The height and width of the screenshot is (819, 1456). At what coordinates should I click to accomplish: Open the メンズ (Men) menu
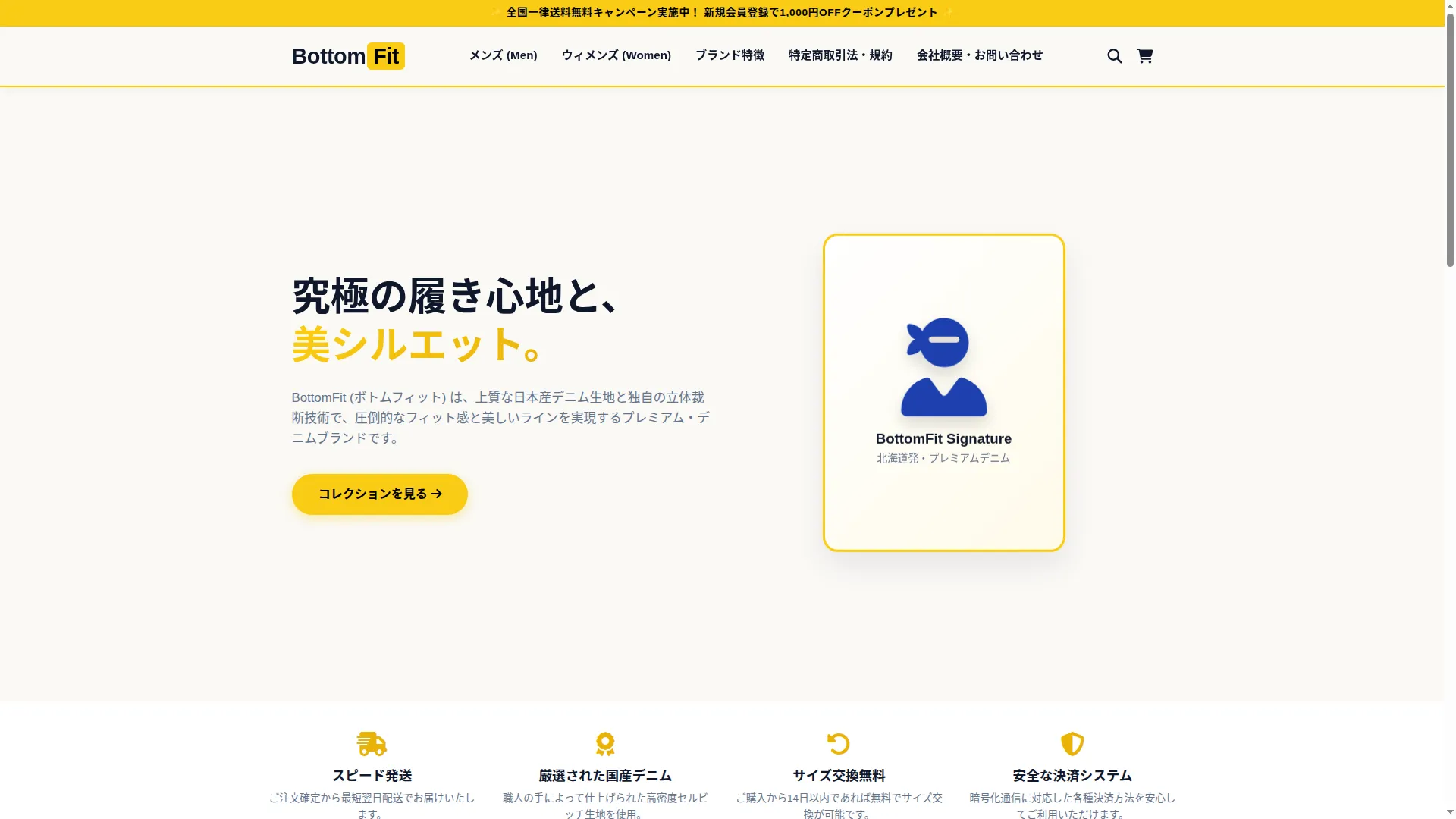pyautogui.click(x=503, y=55)
